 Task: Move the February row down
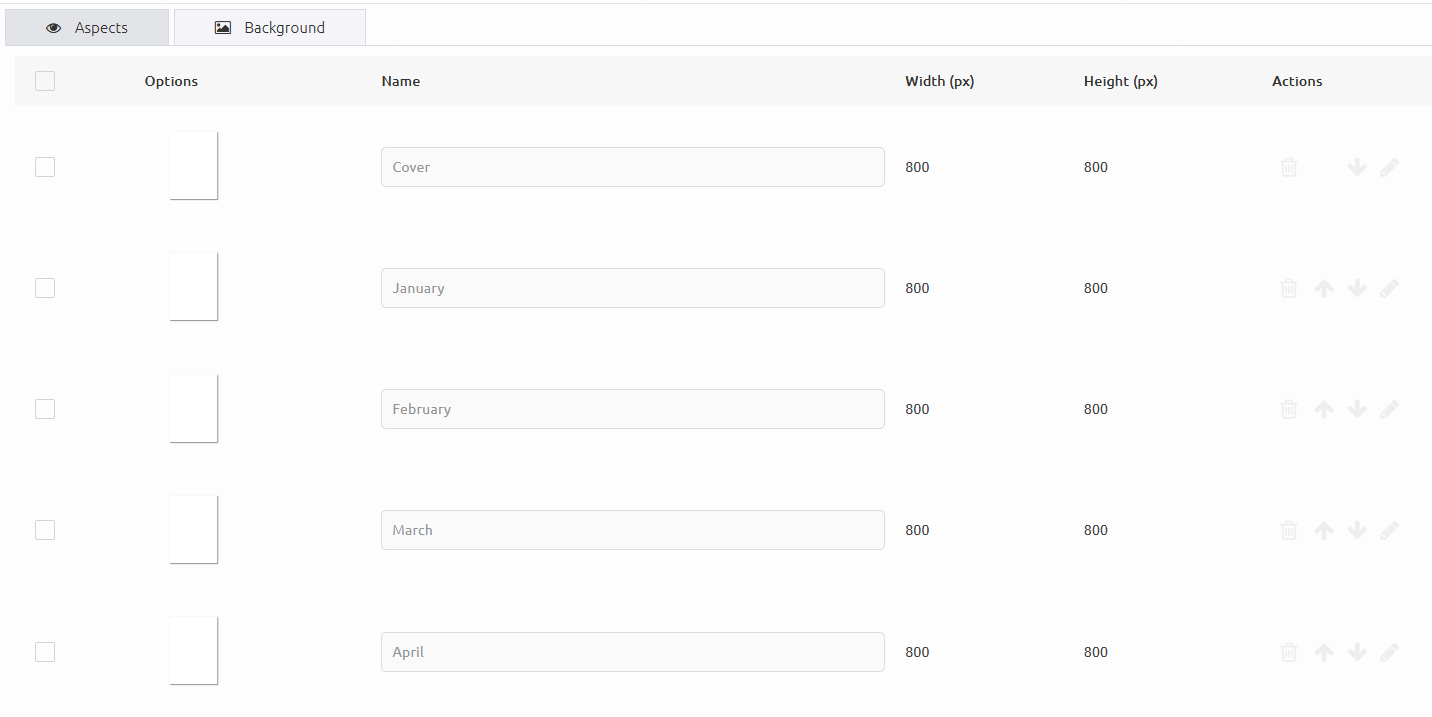click(1357, 409)
